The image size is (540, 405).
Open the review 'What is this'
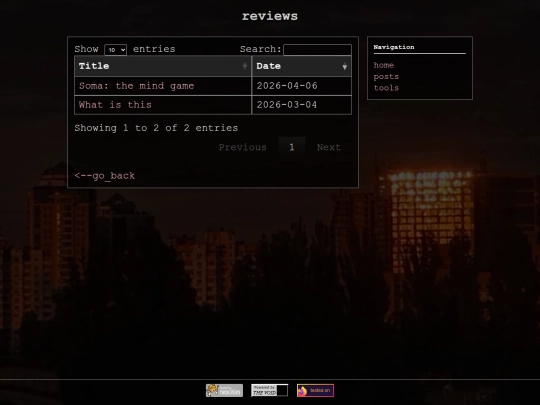tap(115, 105)
